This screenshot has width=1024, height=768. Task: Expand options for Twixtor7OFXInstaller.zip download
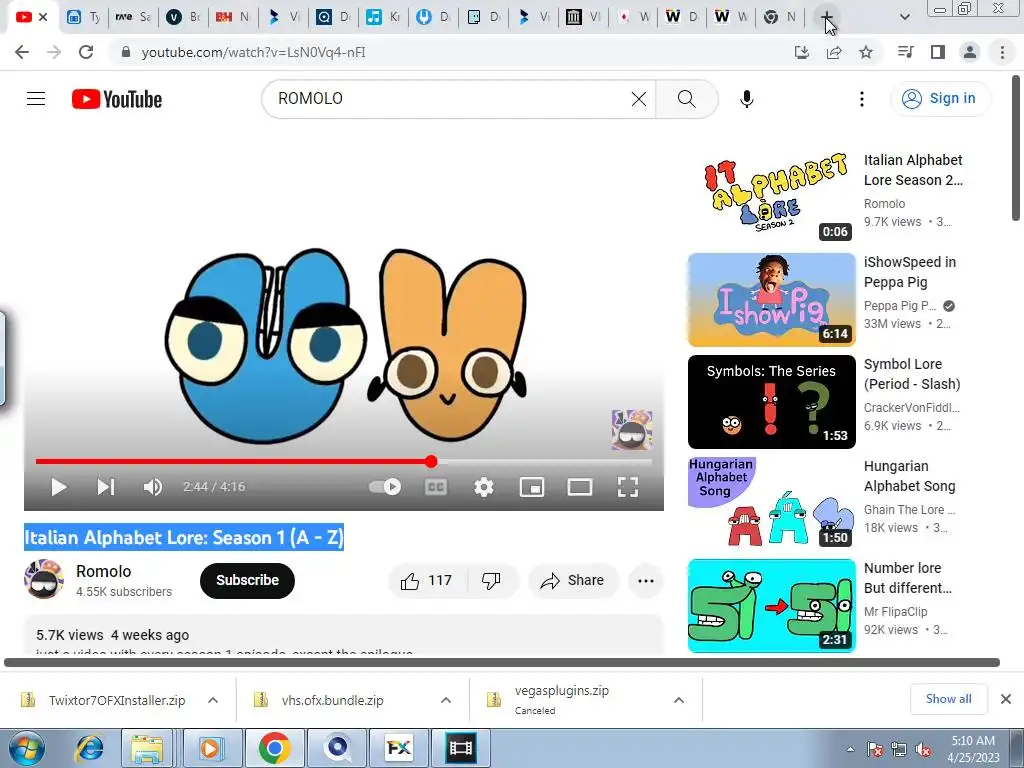point(213,700)
